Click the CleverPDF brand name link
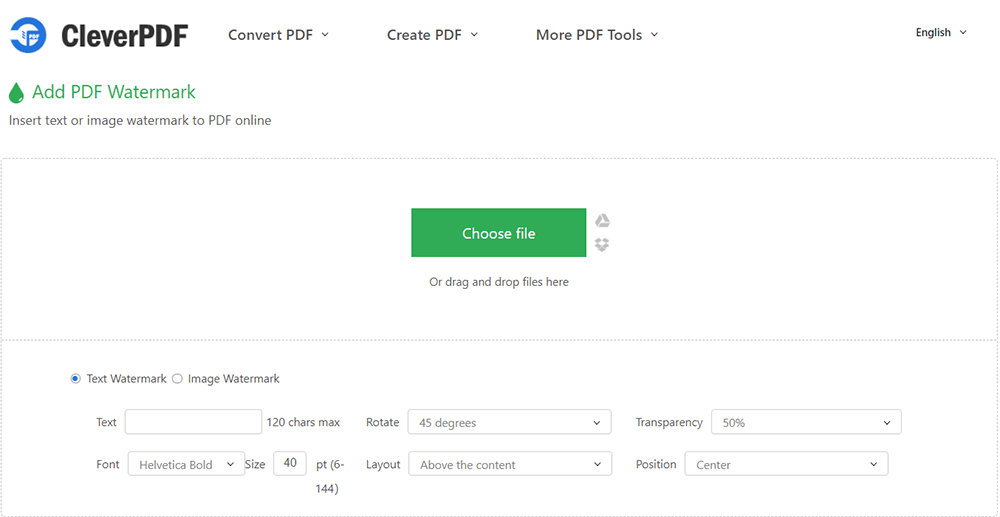 (x=124, y=36)
